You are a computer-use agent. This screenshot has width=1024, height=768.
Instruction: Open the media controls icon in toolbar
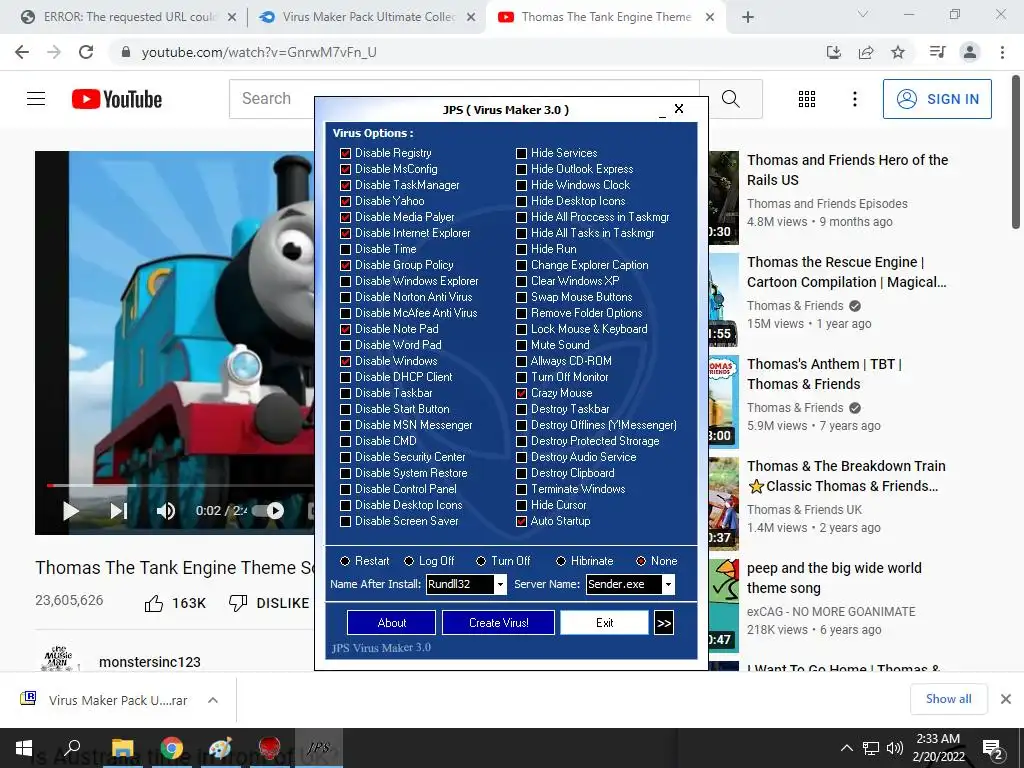click(937, 52)
